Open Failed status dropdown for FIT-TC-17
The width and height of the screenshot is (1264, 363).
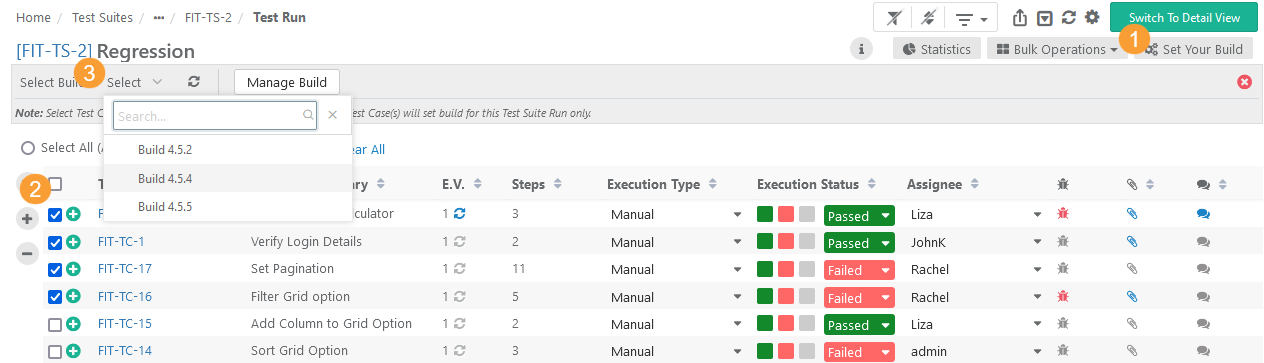click(859, 270)
